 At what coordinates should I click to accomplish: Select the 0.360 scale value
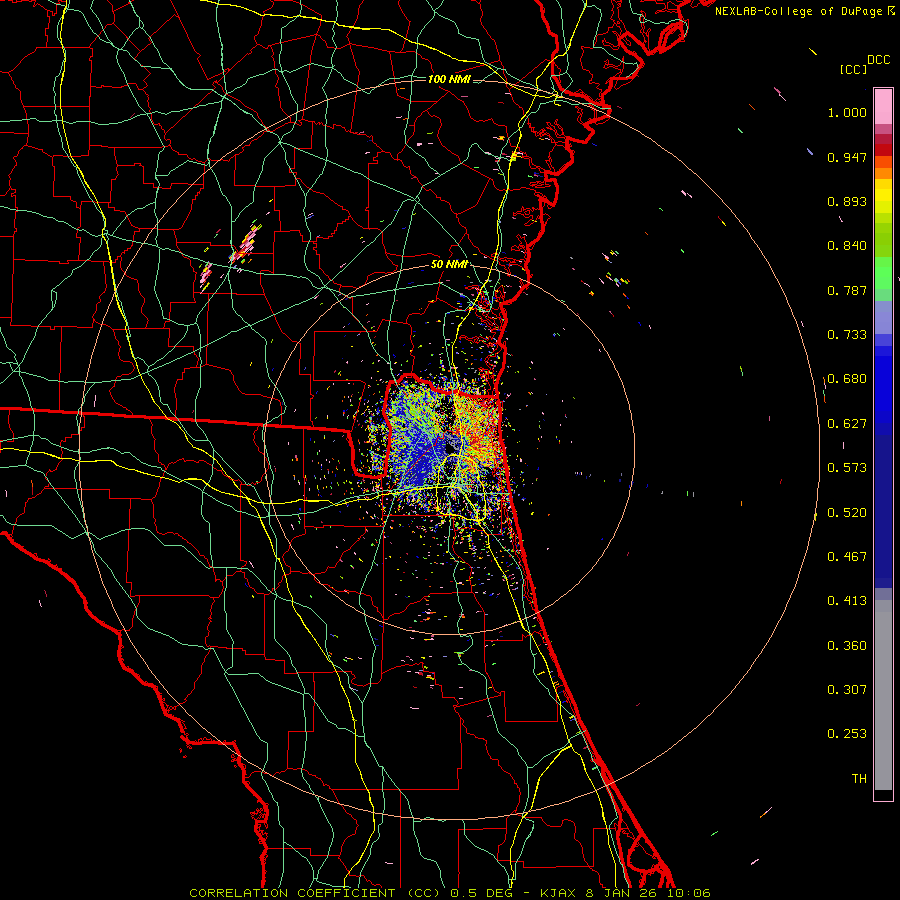tap(847, 646)
